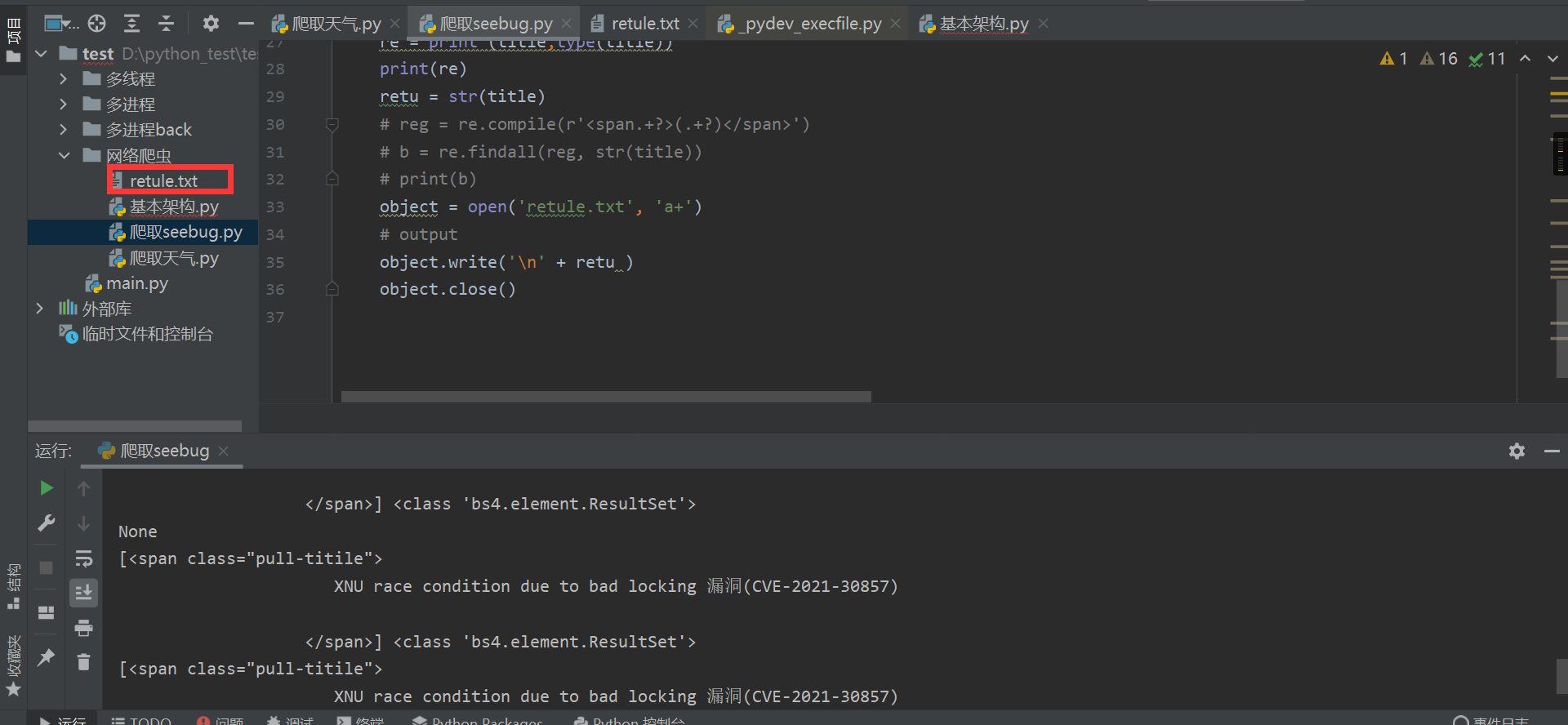This screenshot has height=725, width=1568.
Task: Close the 爬取seebug.py editor tab
Action: (566, 24)
